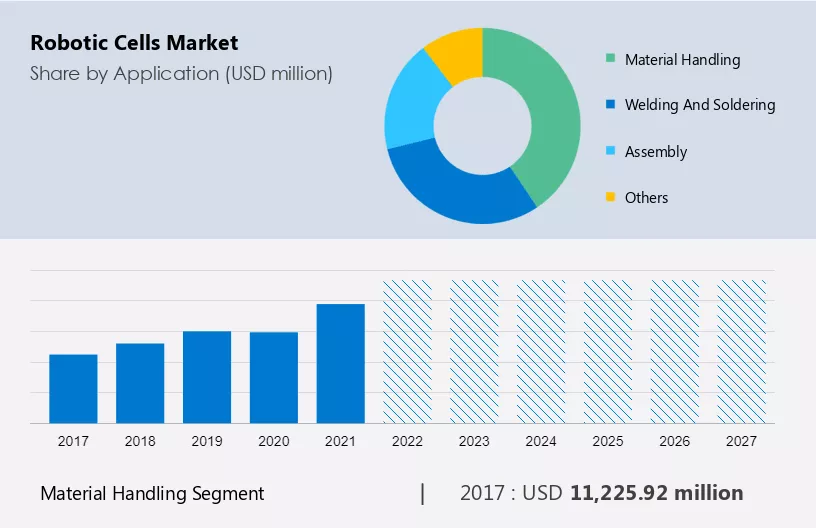Click the solid bar for 2021
The image size is (816, 528).
coord(340,364)
